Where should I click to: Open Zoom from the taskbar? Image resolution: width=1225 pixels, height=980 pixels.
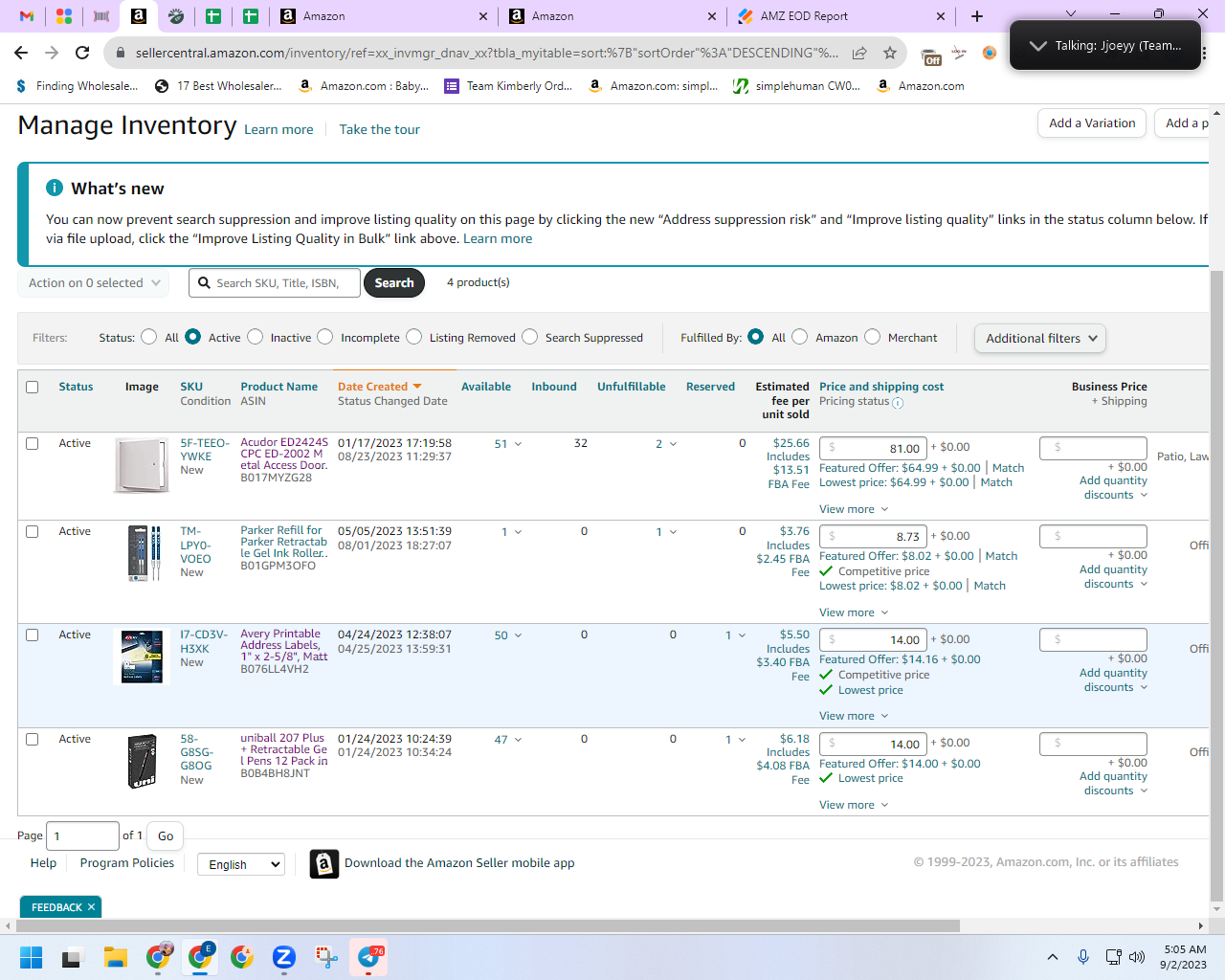[x=284, y=957]
